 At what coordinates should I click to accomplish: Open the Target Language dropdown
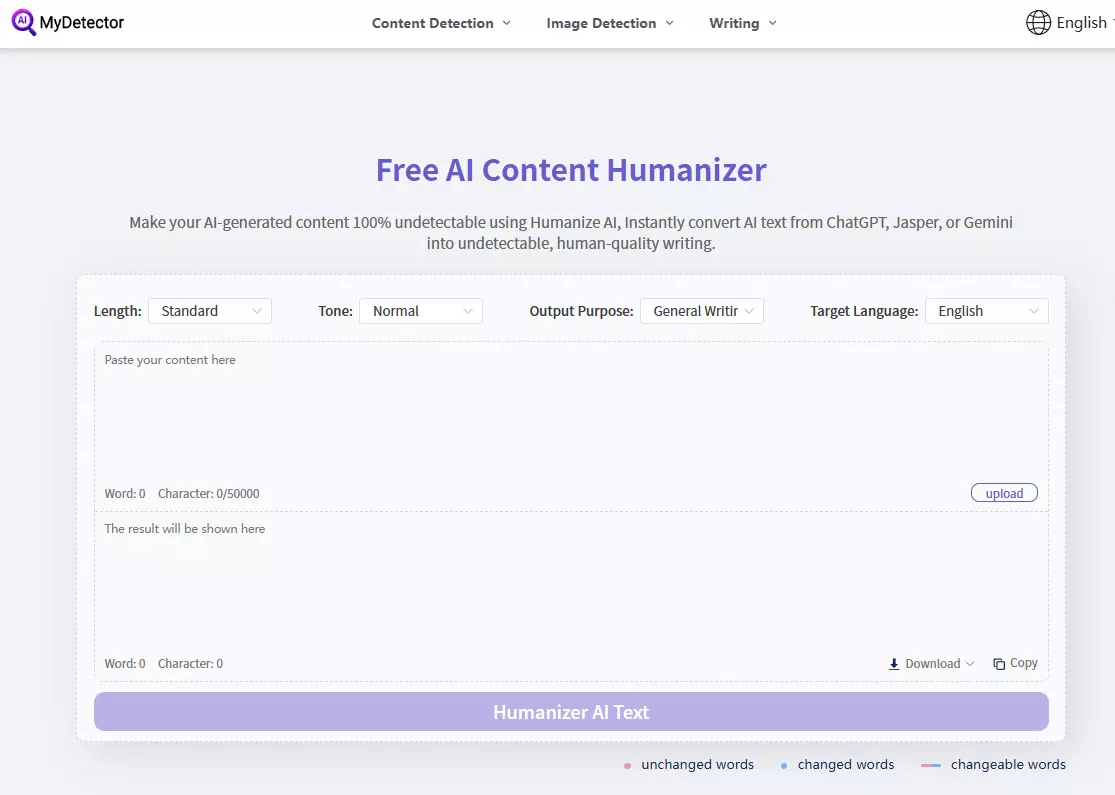[x=986, y=310]
